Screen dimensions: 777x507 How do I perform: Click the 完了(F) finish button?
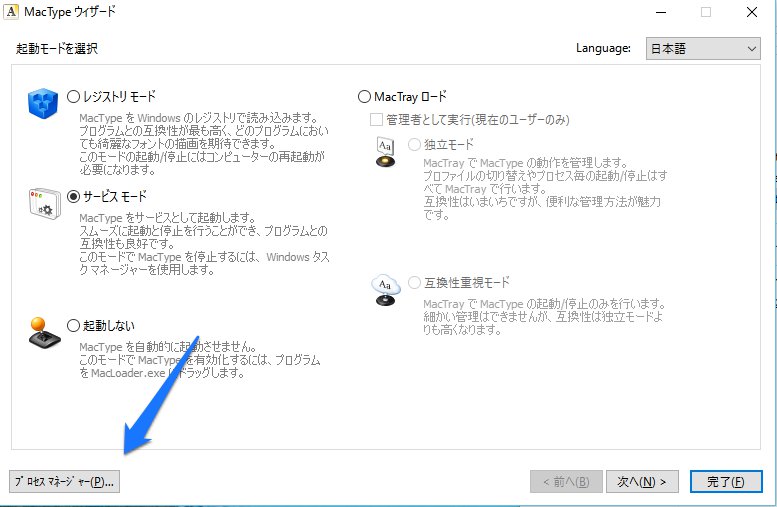pyautogui.click(x=726, y=481)
